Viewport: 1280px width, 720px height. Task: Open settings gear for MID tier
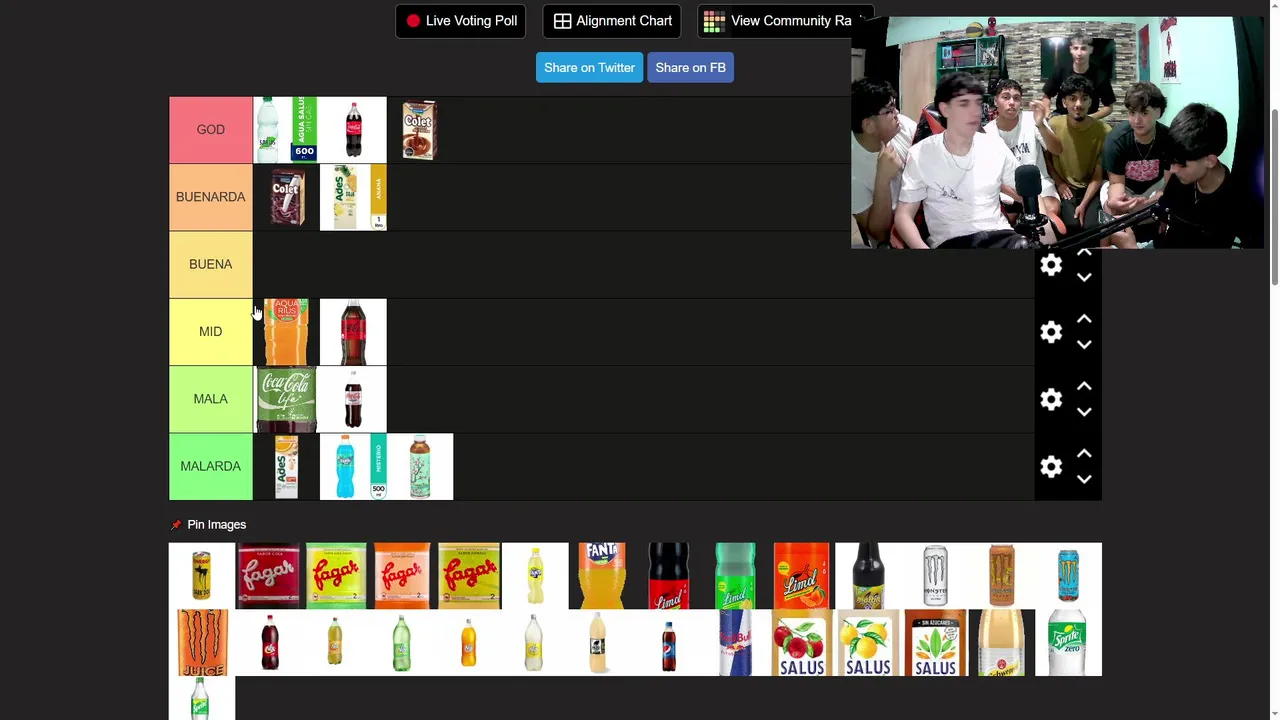pyautogui.click(x=1051, y=332)
